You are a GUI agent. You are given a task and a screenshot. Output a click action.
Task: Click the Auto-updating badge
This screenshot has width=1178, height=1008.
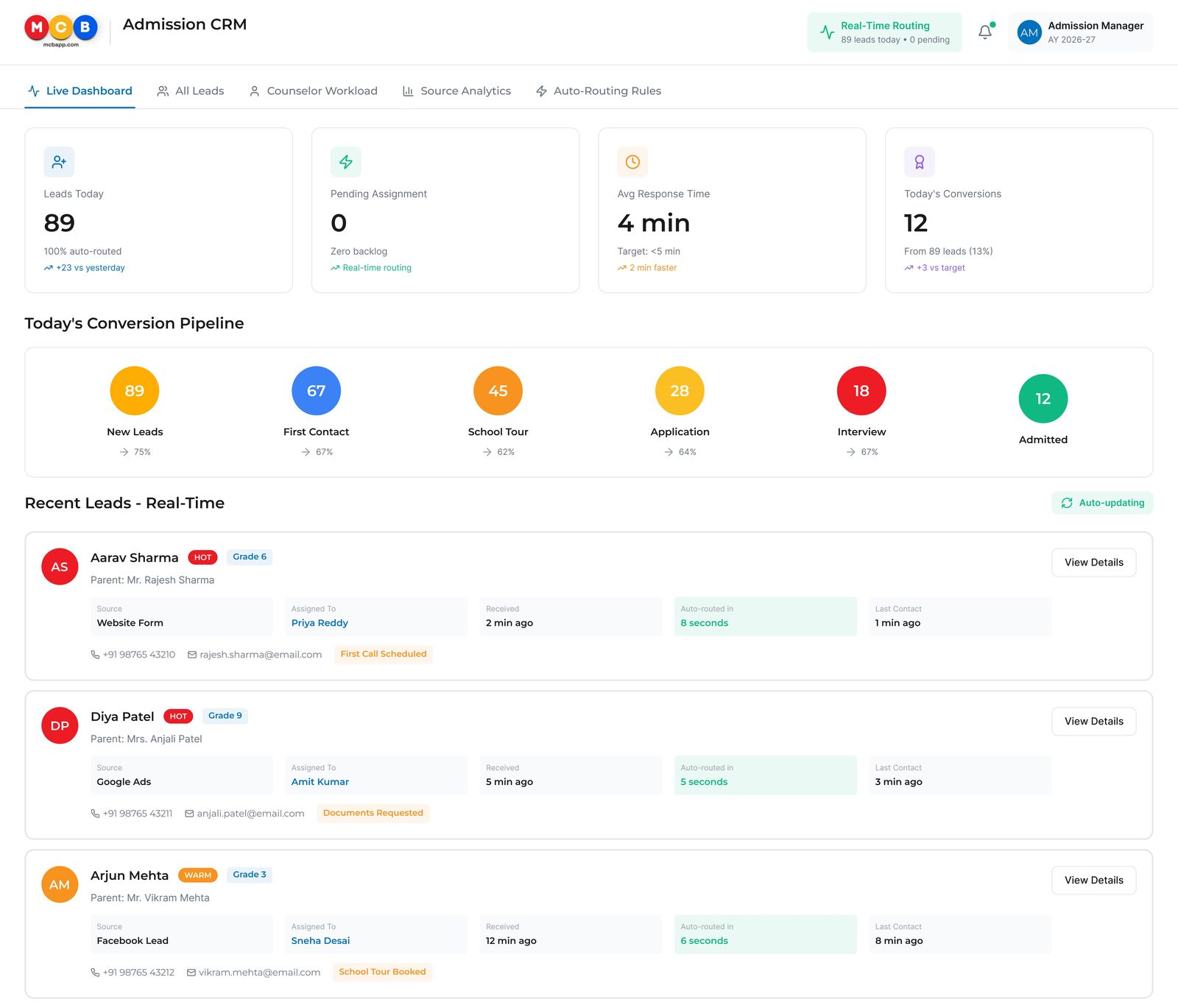1102,503
